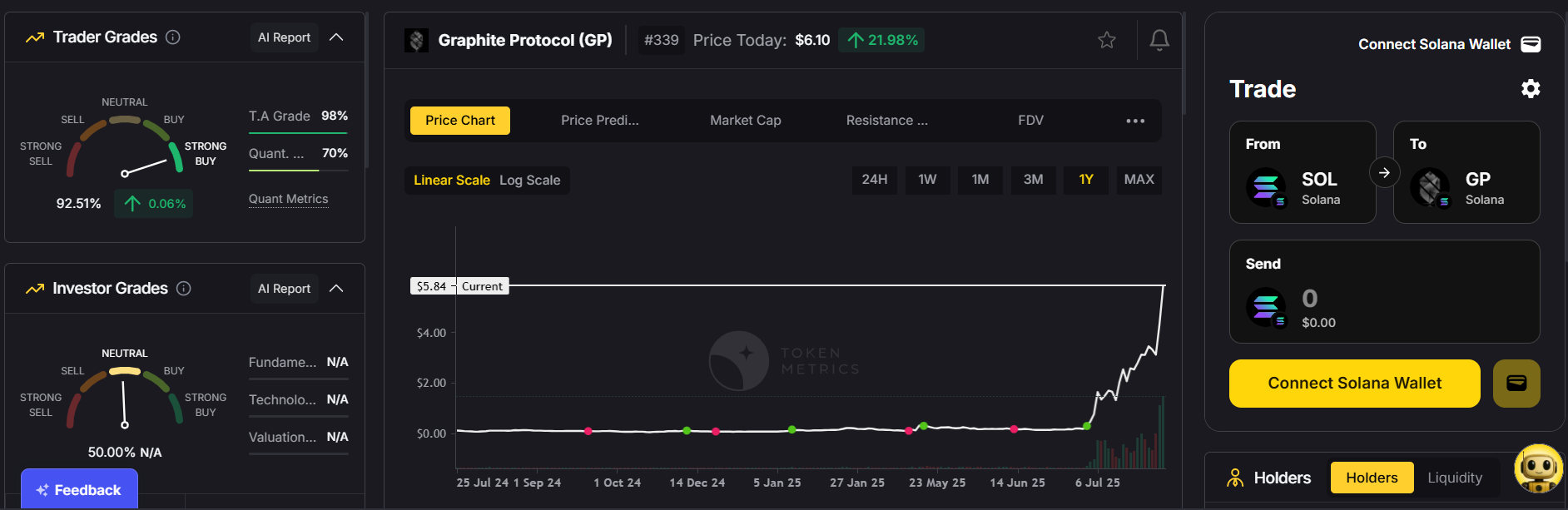Image resolution: width=1568 pixels, height=510 pixels.
Task: Click the Trader Grades gauge needle
Action: pyautogui.click(x=145, y=166)
